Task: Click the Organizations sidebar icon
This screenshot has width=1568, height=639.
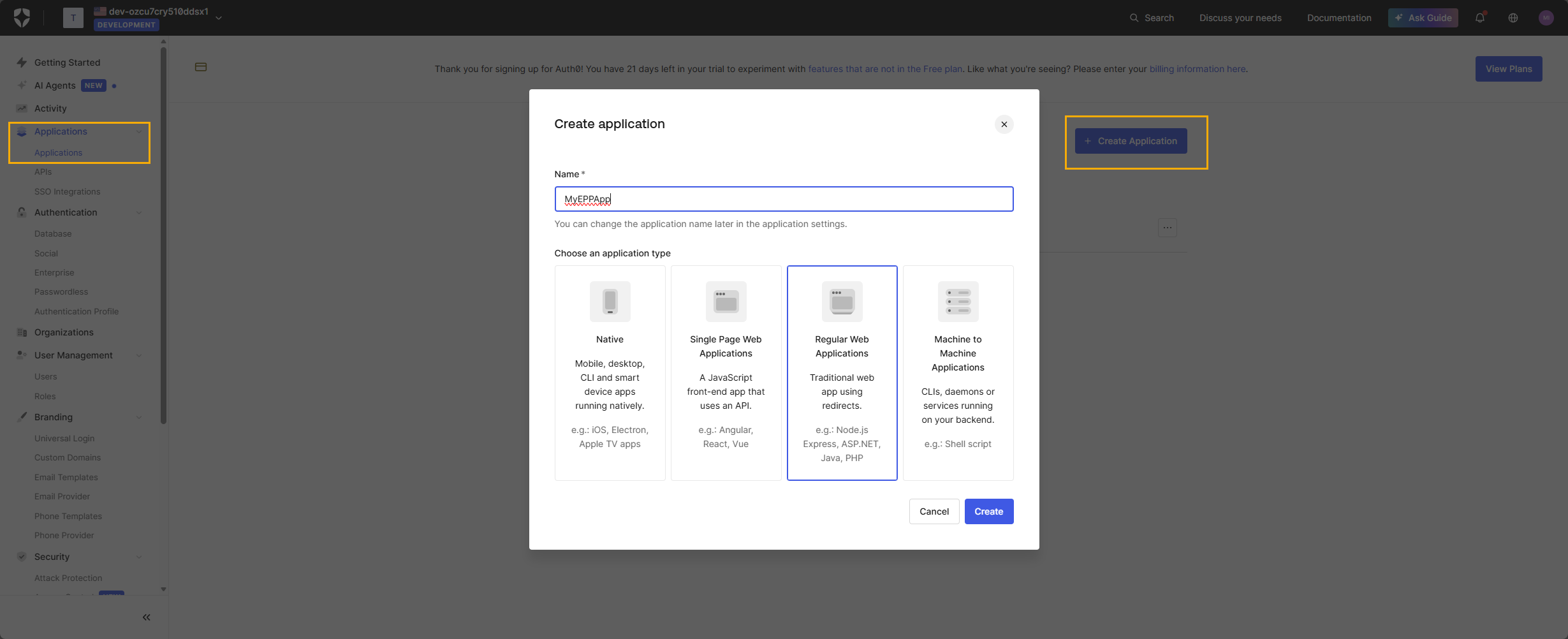Action: coord(21,332)
